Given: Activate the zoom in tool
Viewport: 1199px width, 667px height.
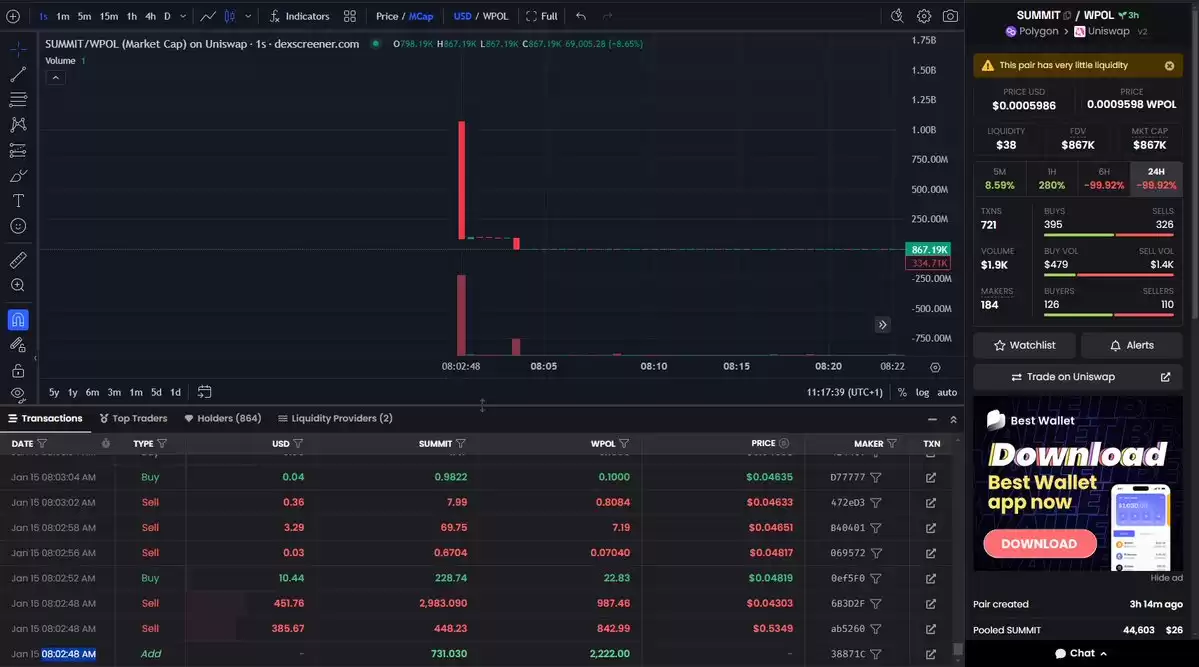Looking at the screenshot, I should click(18, 285).
